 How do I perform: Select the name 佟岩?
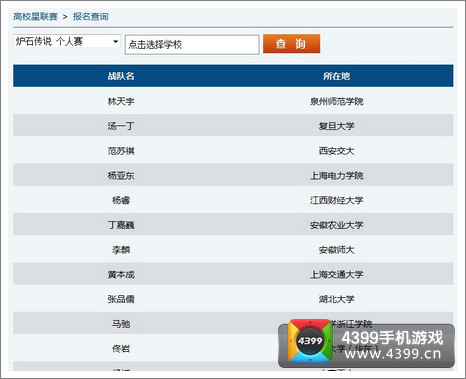pos(121,349)
